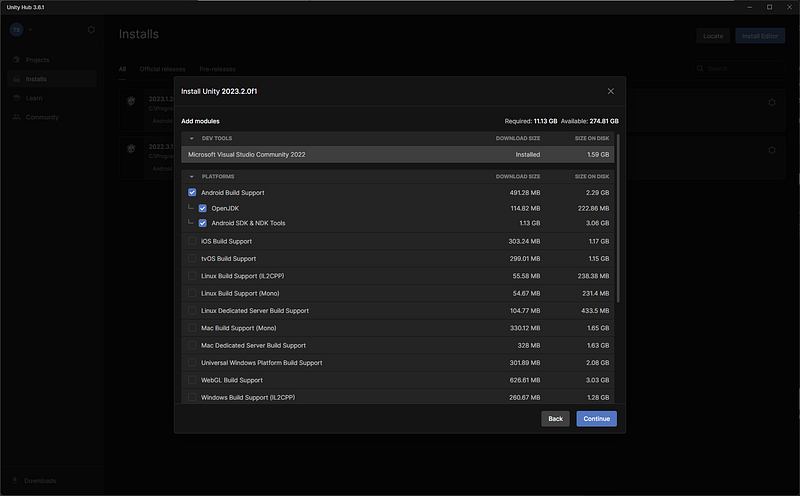
Task: Uncheck Android Build Support
Action: (192, 192)
